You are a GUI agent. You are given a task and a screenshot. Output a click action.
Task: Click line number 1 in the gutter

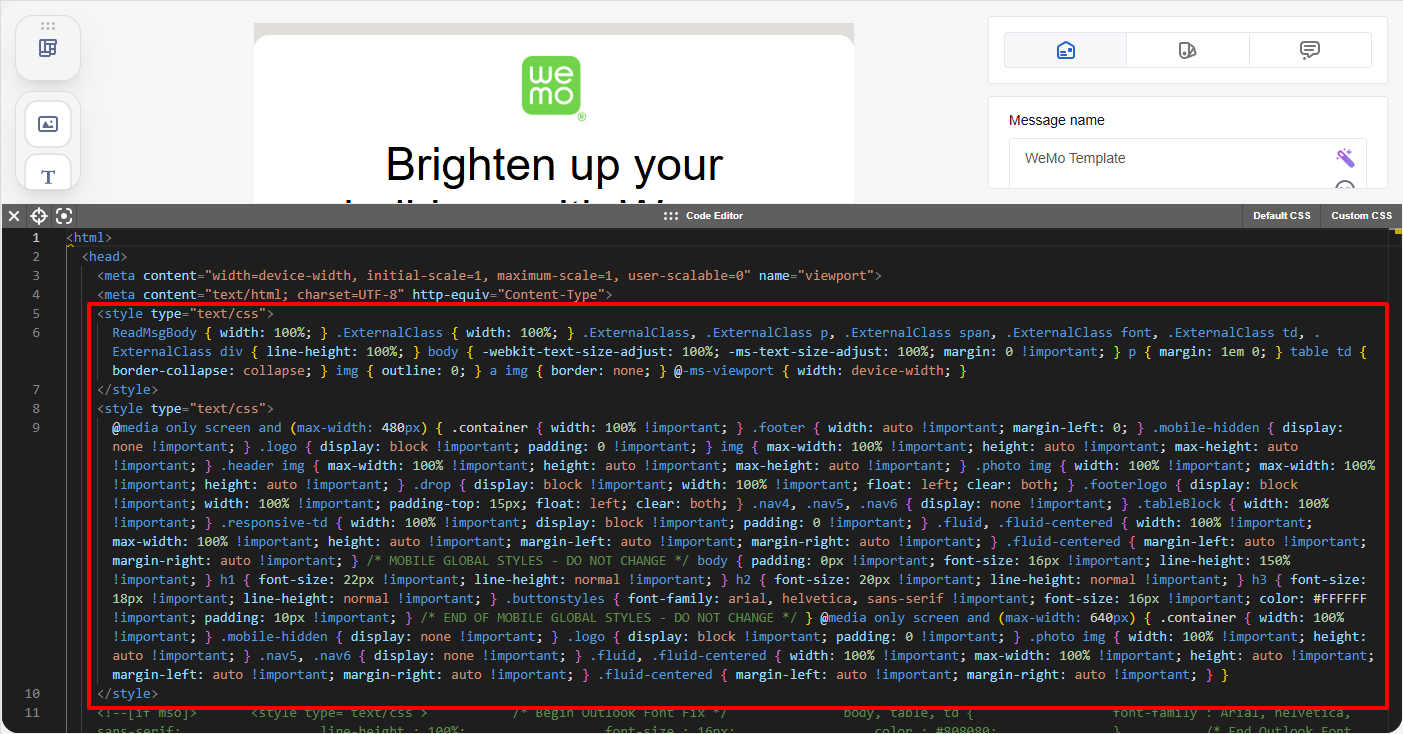35,238
